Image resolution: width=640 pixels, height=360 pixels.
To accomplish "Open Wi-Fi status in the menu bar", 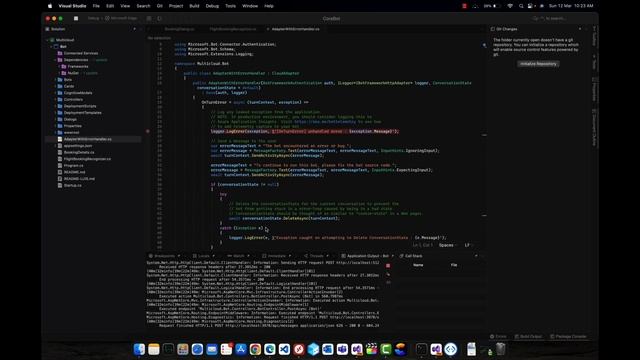I will [510, 6].
